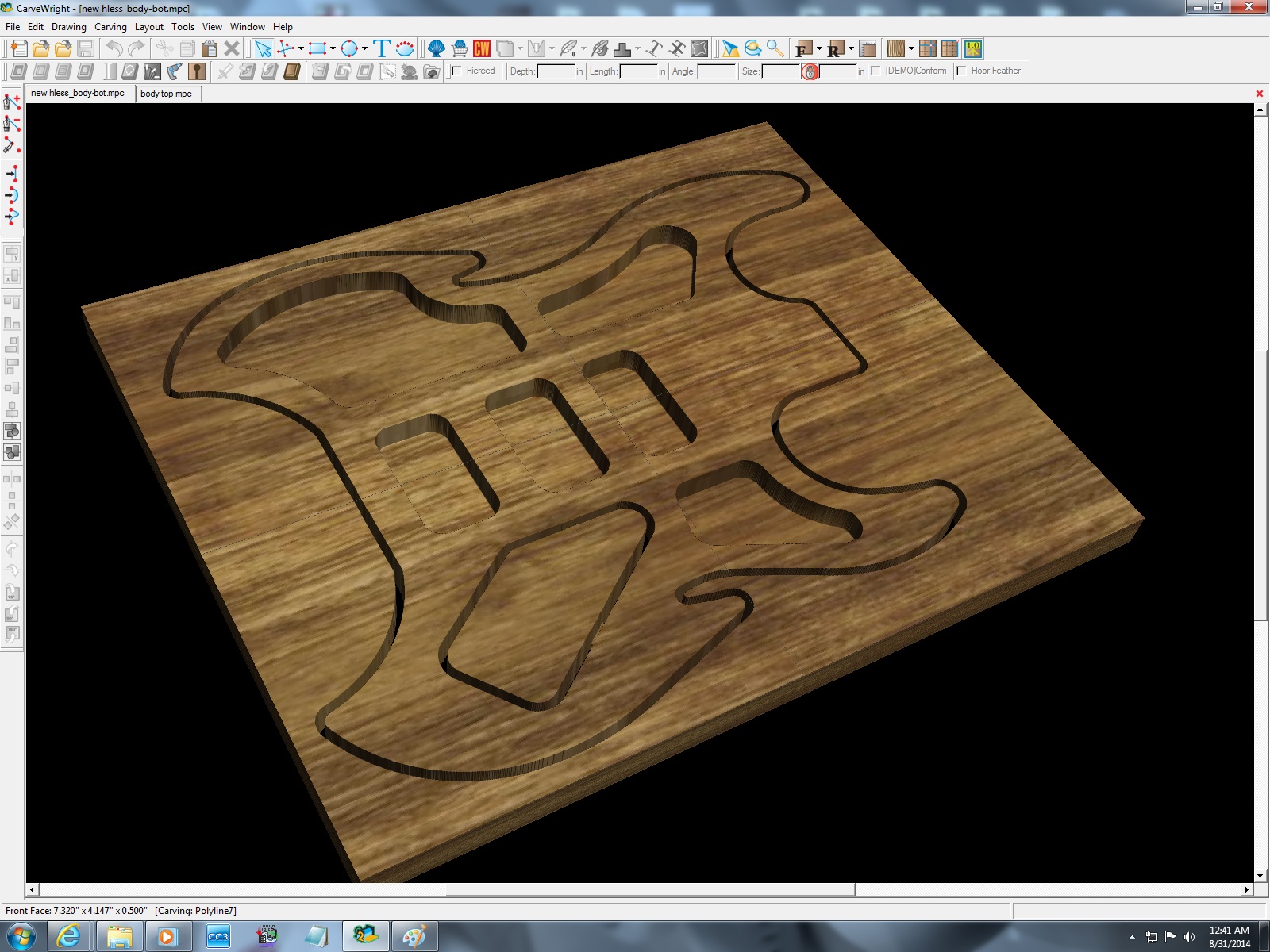Viewport: 1270px width, 952px height.
Task: Enable the Pierced checkbox
Action: (x=456, y=71)
